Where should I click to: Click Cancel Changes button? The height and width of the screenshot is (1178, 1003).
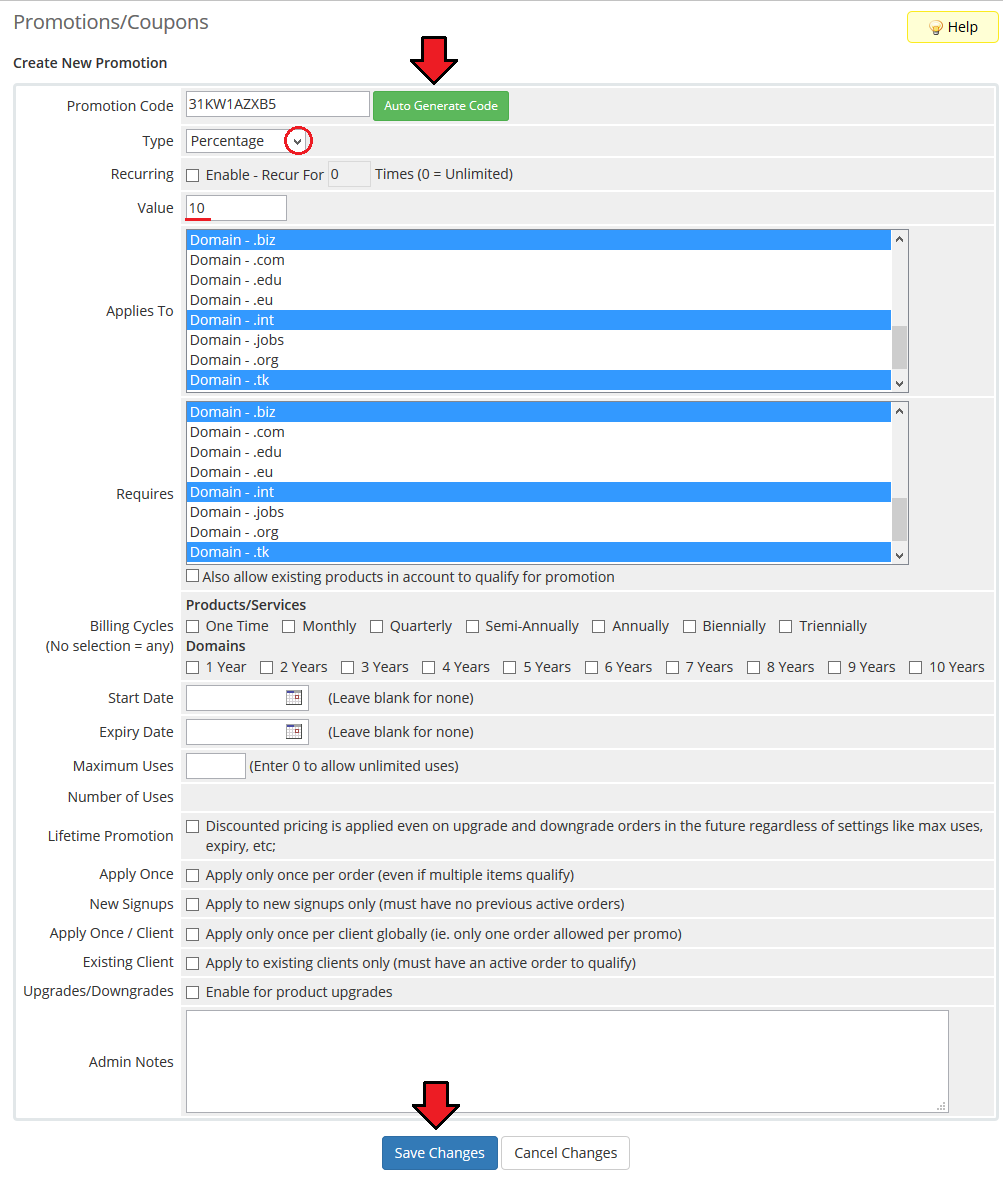(x=566, y=1152)
